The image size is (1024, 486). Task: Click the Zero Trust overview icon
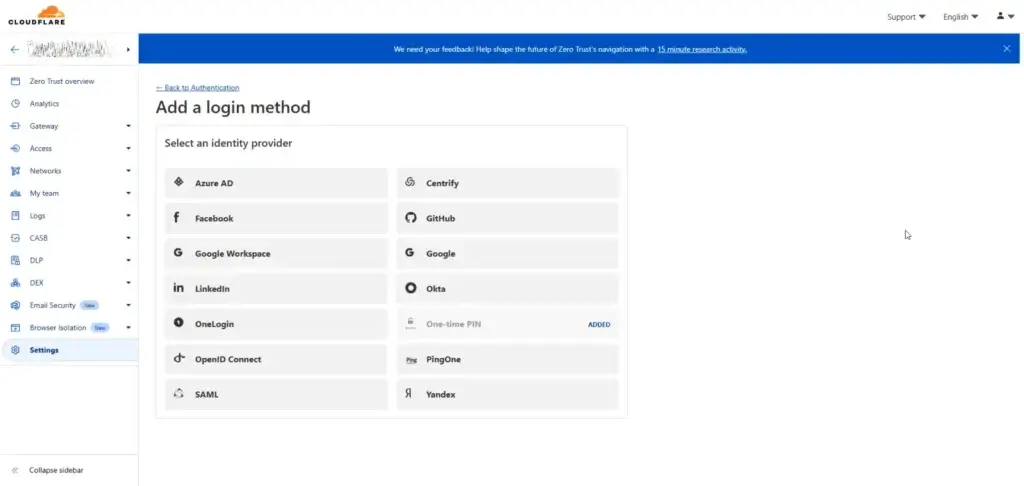pos(16,82)
